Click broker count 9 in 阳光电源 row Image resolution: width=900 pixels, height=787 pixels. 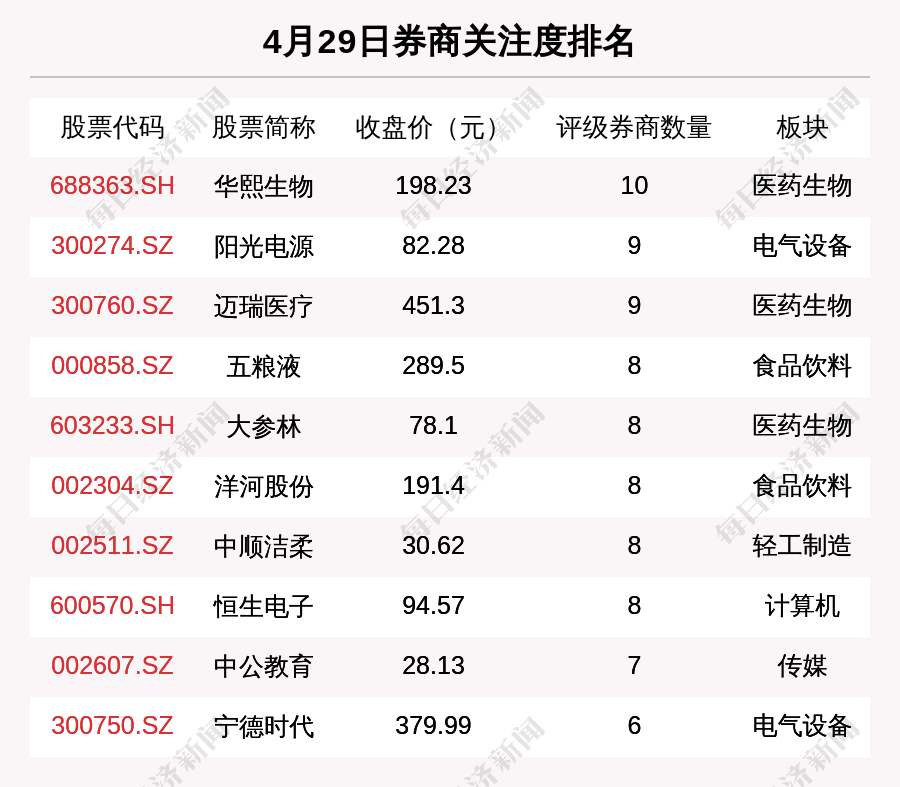(x=634, y=246)
